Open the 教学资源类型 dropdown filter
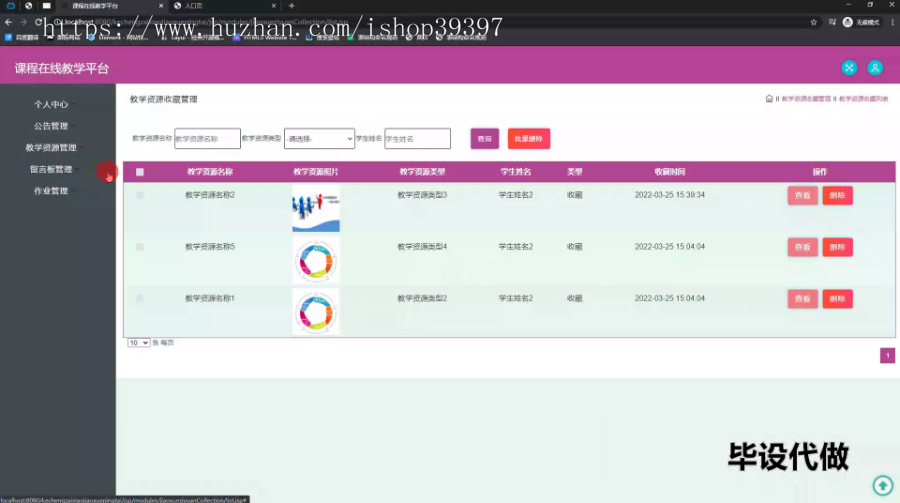Viewport: 900px width, 503px height. click(319, 138)
